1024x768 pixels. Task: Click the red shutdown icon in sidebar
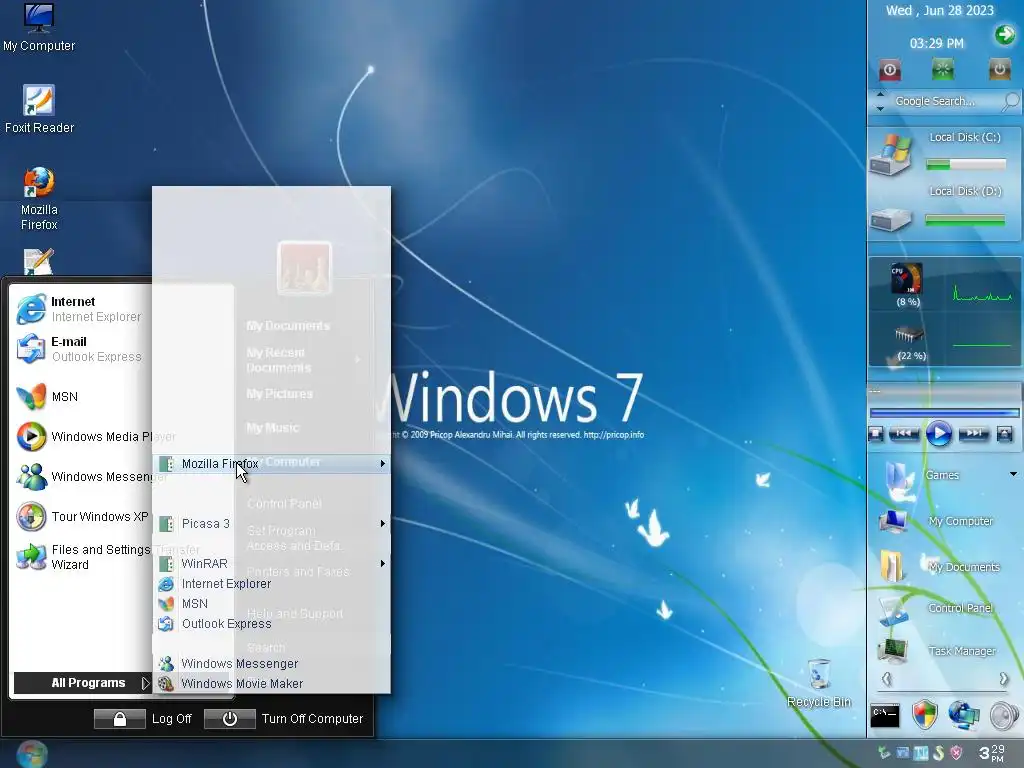pos(889,70)
